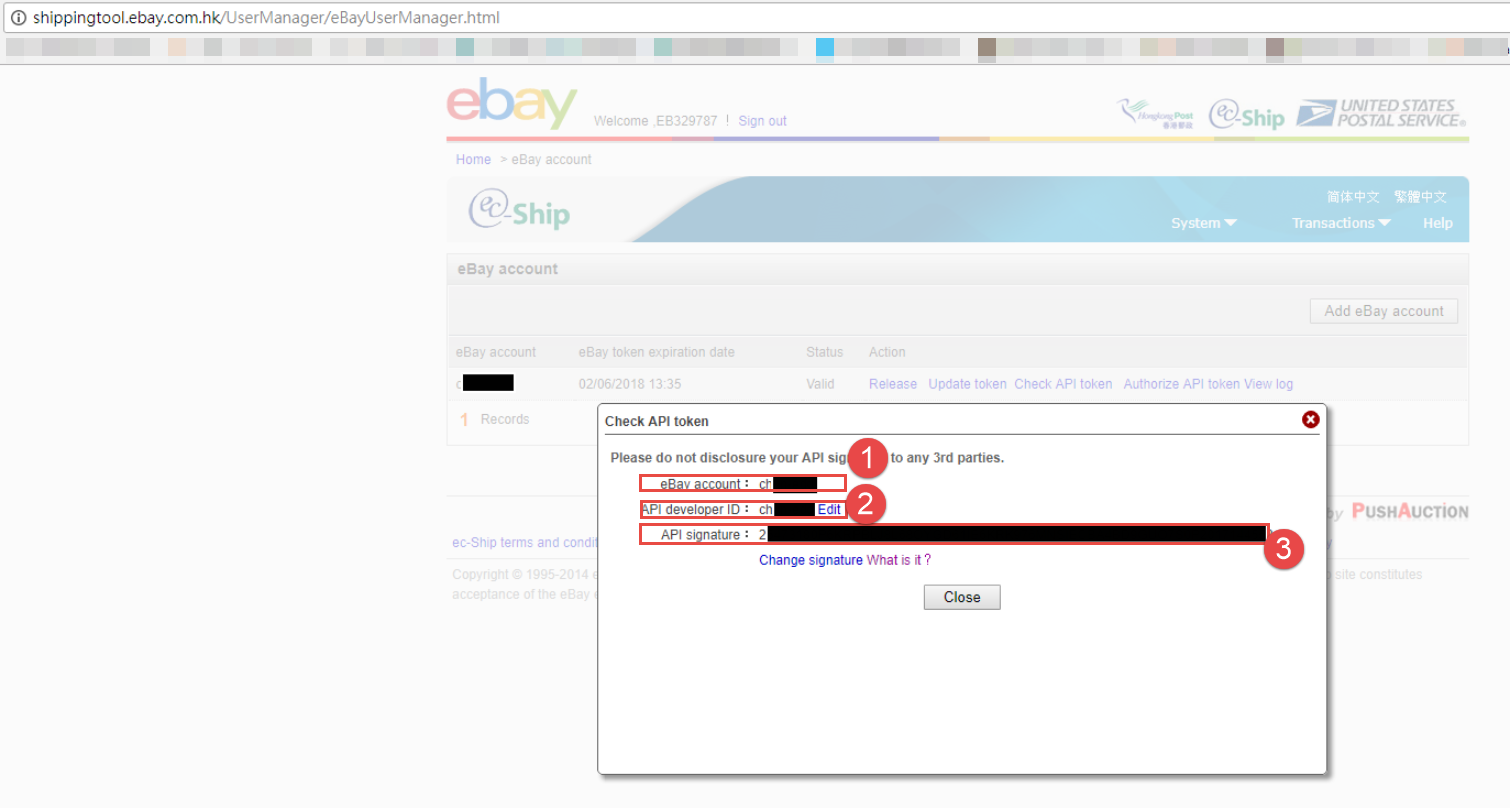
Task: Go to Home breadcrumb link
Action: pyautogui.click(x=473, y=159)
